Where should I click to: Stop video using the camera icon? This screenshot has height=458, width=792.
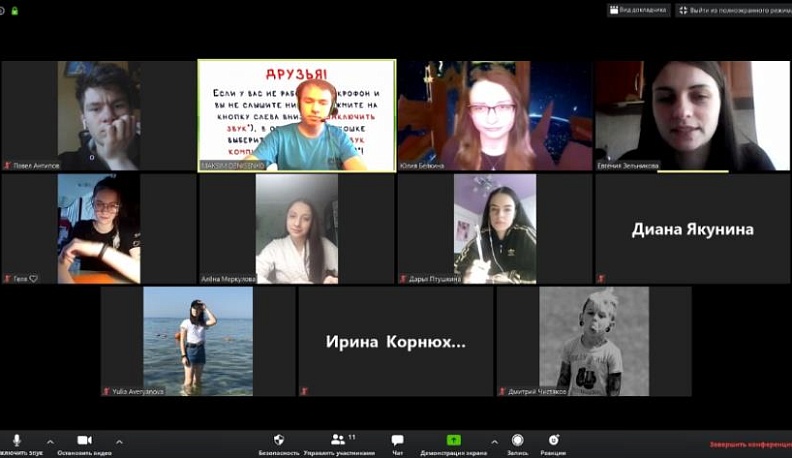[84, 440]
